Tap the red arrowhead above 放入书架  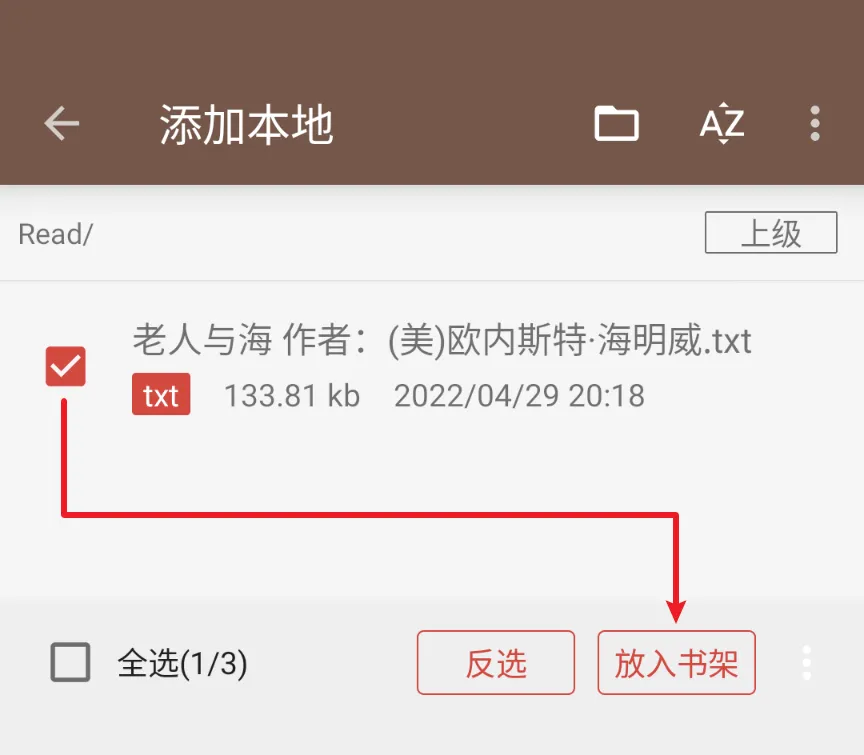(676, 611)
